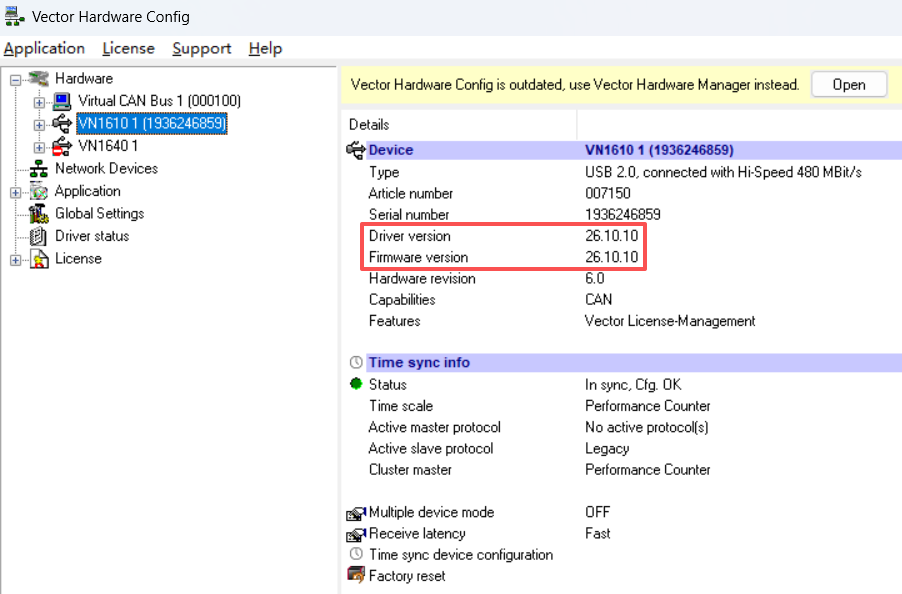Screen dimensions: 902x594
Task: Click the Factory reset label
Action: 407,576
